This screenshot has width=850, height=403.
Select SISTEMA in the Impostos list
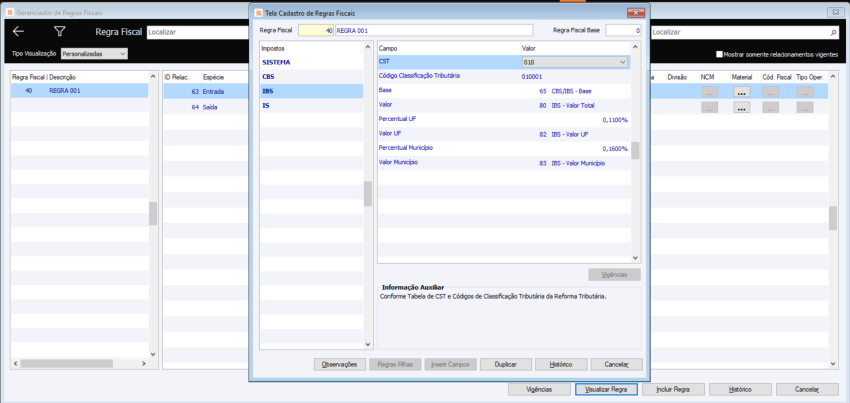click(x=311, y=62)
